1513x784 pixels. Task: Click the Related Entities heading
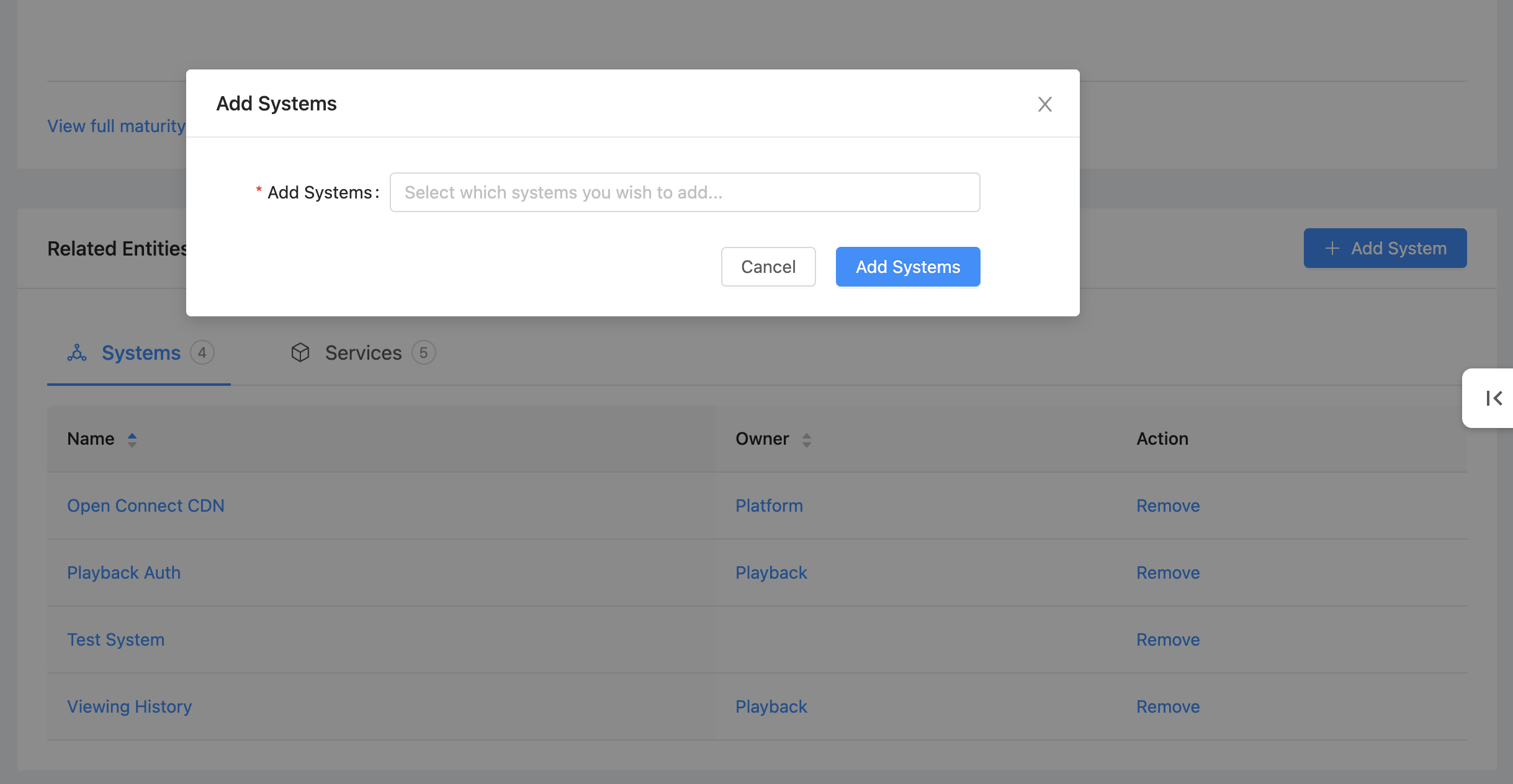pyautogui.click(x=117, y=249)
